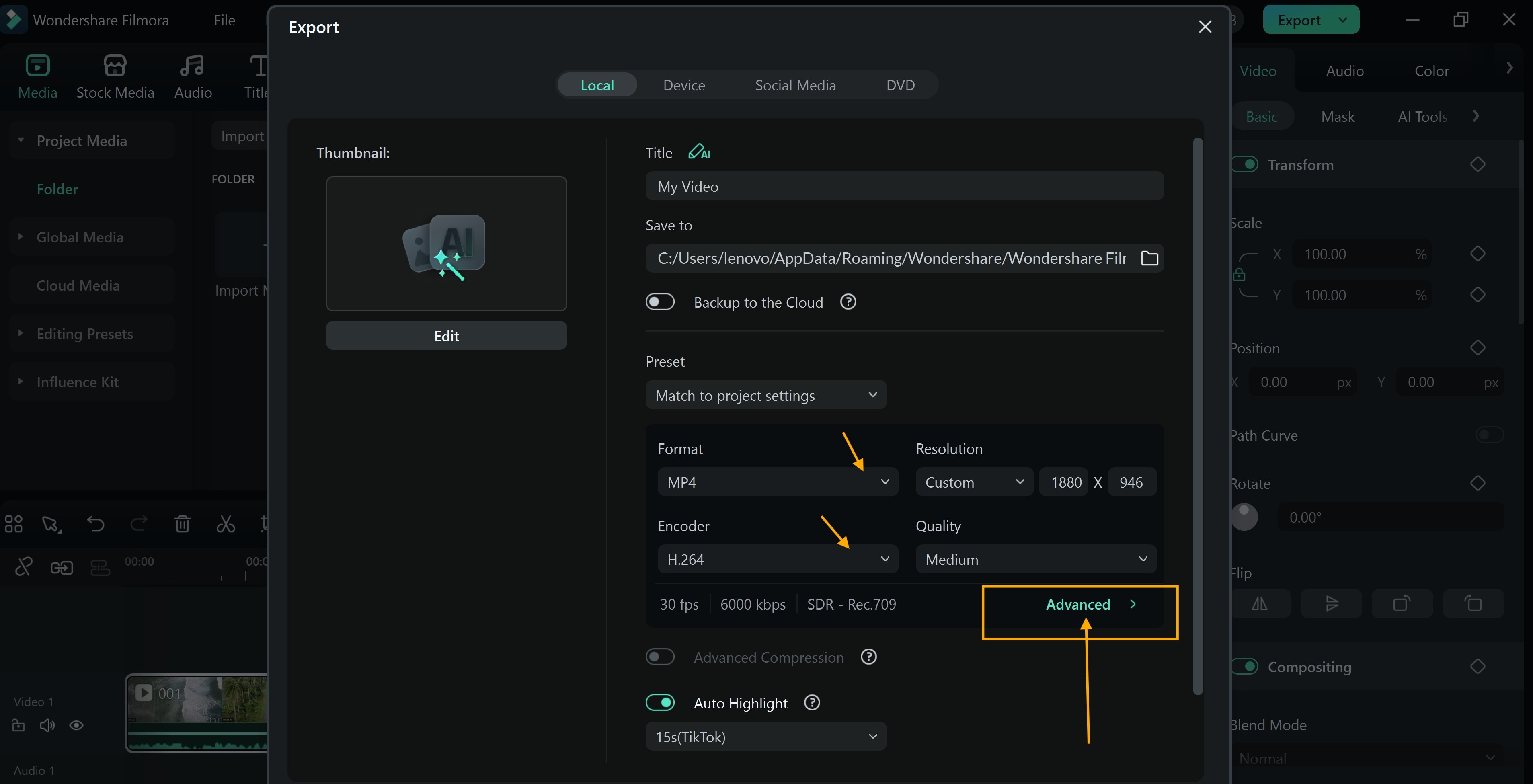This screenshot has width=1533, height=784.
Task: Click the My Video title field
Action: click(x=905, y=186)
